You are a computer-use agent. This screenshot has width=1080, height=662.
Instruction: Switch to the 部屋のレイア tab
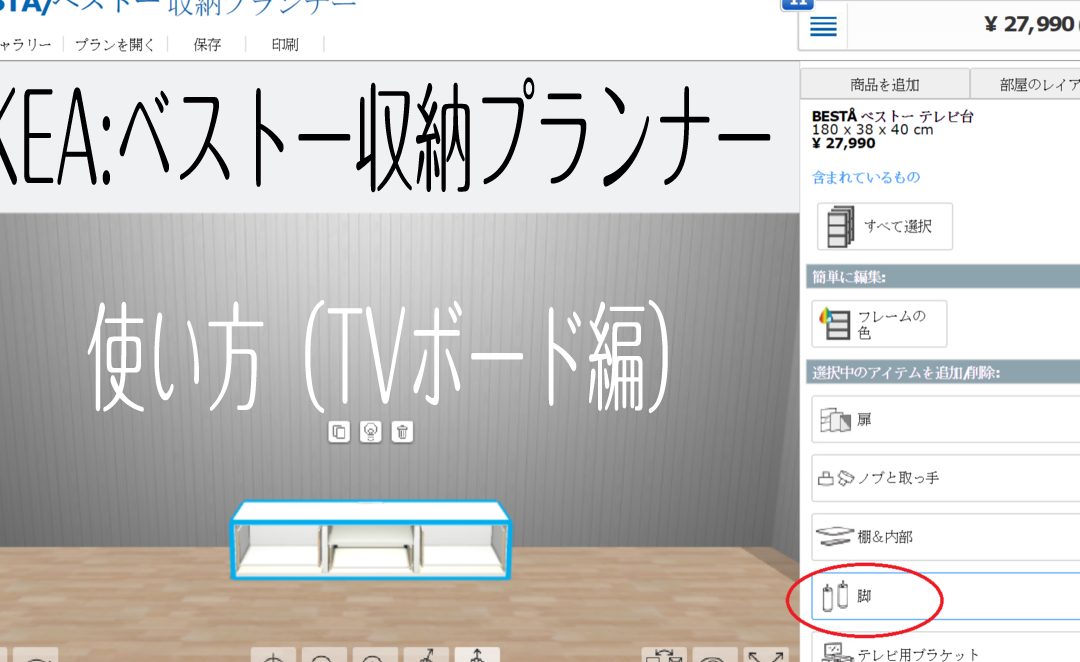coord(1026,84)
